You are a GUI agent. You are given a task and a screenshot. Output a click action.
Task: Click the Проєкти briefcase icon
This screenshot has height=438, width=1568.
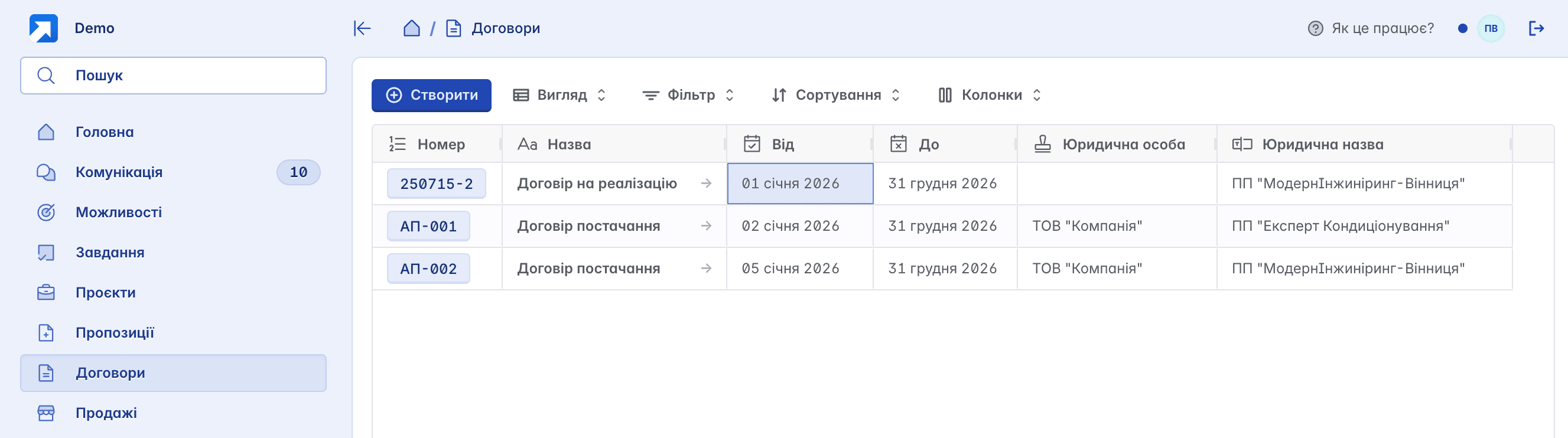pos(46,293)
